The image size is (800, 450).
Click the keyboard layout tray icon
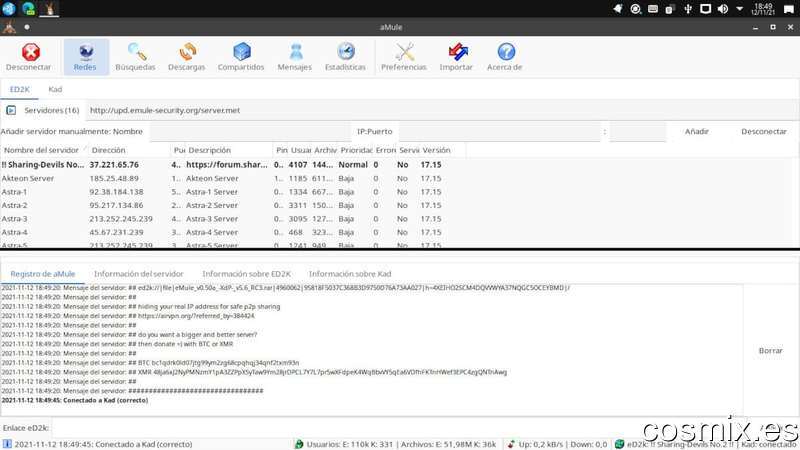point(653,9)
